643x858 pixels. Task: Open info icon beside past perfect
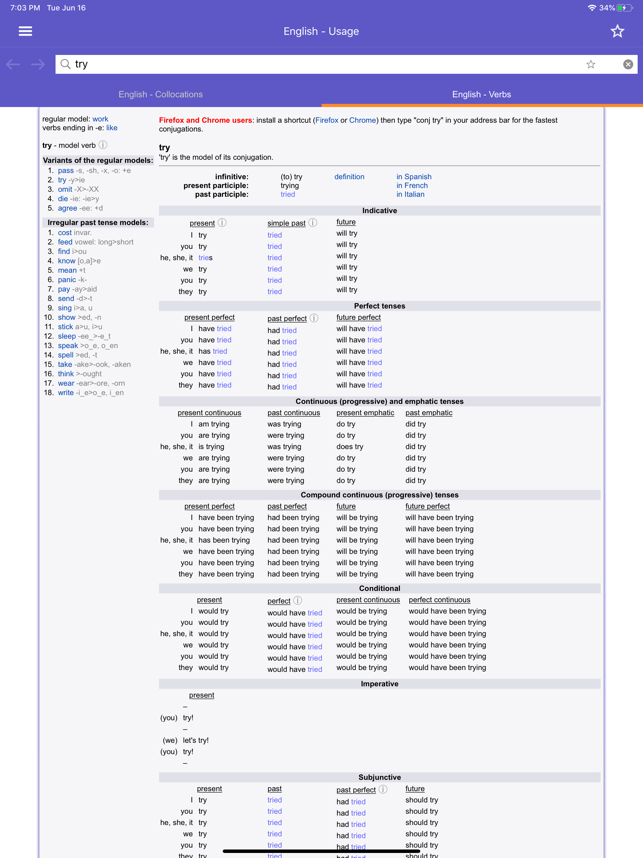pos(314,318)
